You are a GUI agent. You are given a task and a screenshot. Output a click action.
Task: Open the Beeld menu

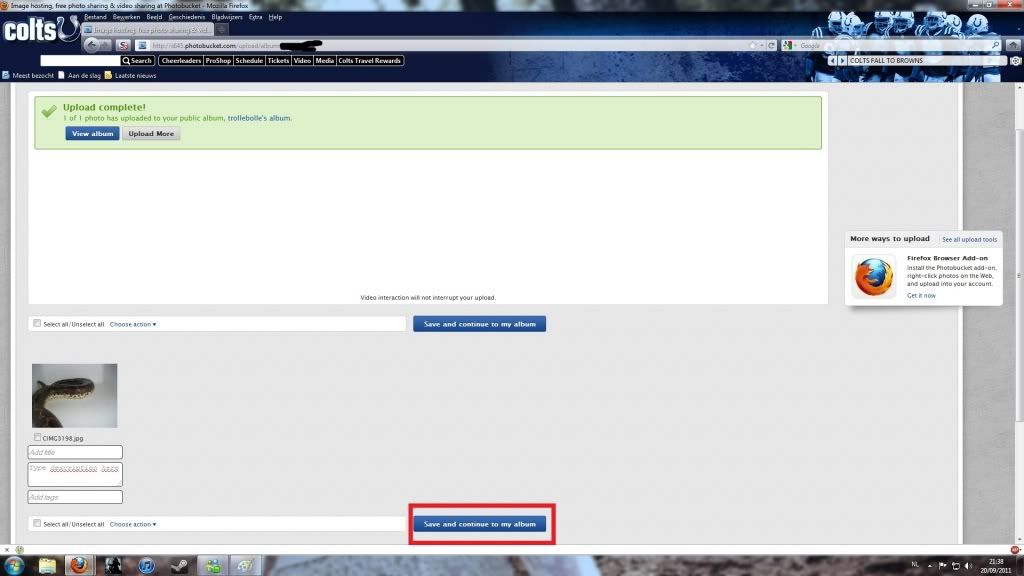click(x=154, y=17)
